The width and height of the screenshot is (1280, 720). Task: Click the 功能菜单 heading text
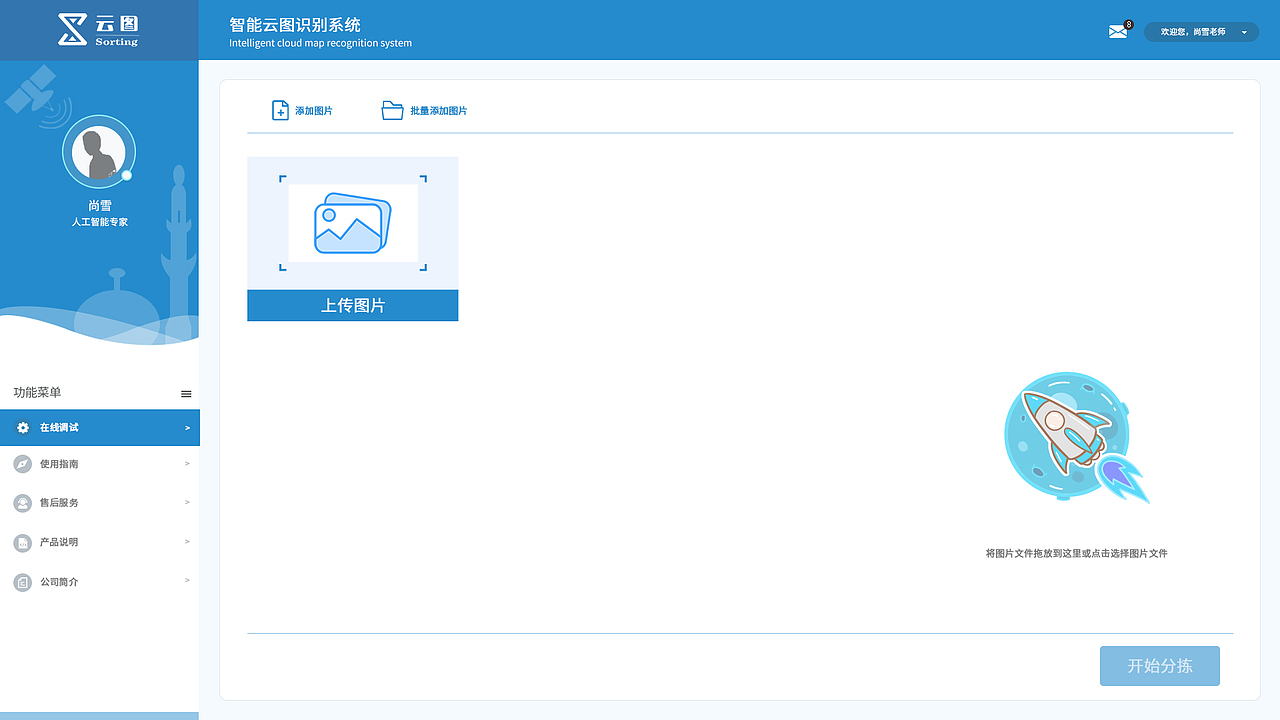pyautogui.click(x=37, y=393)
